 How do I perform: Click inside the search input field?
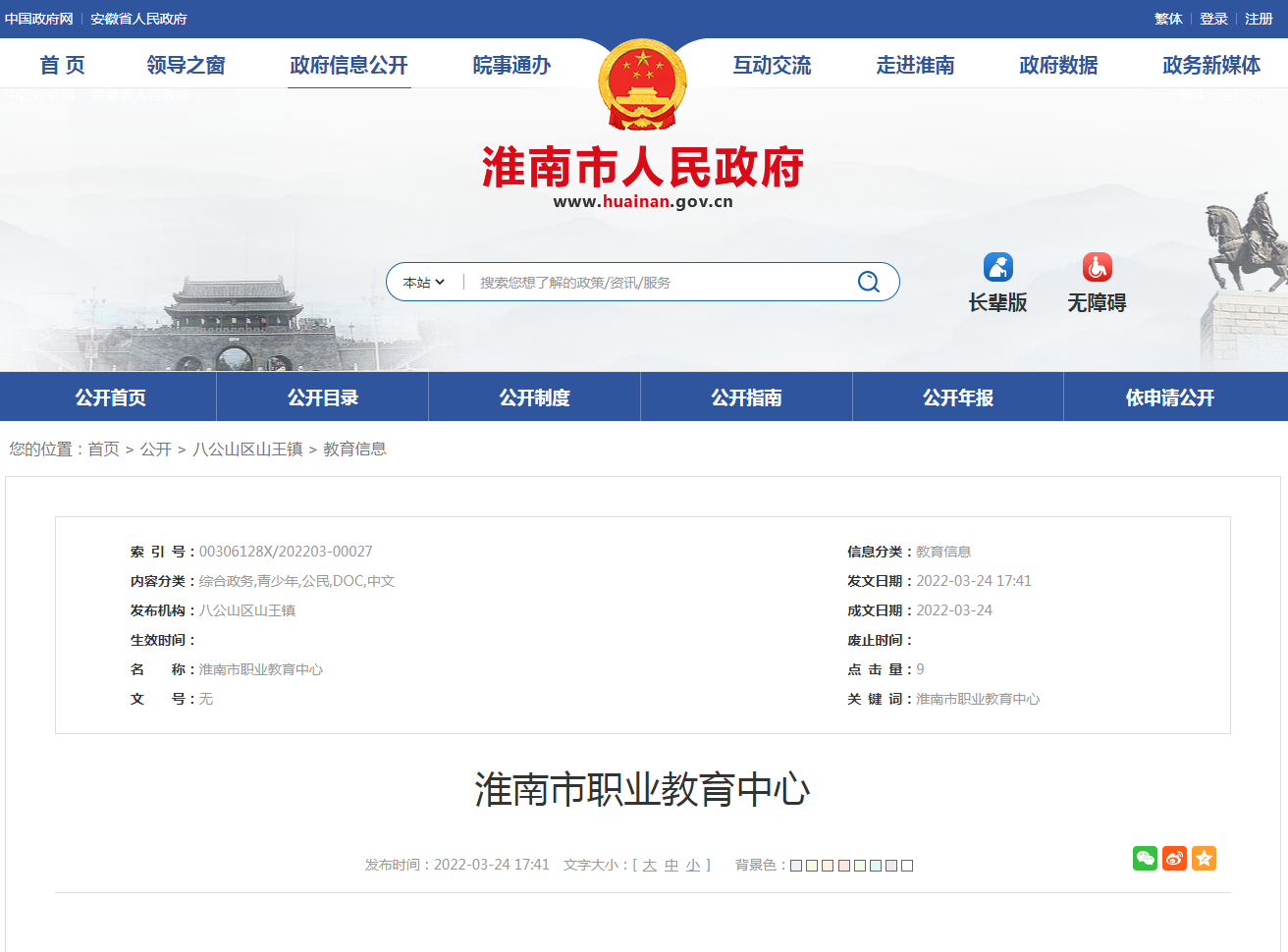point(638,282)
